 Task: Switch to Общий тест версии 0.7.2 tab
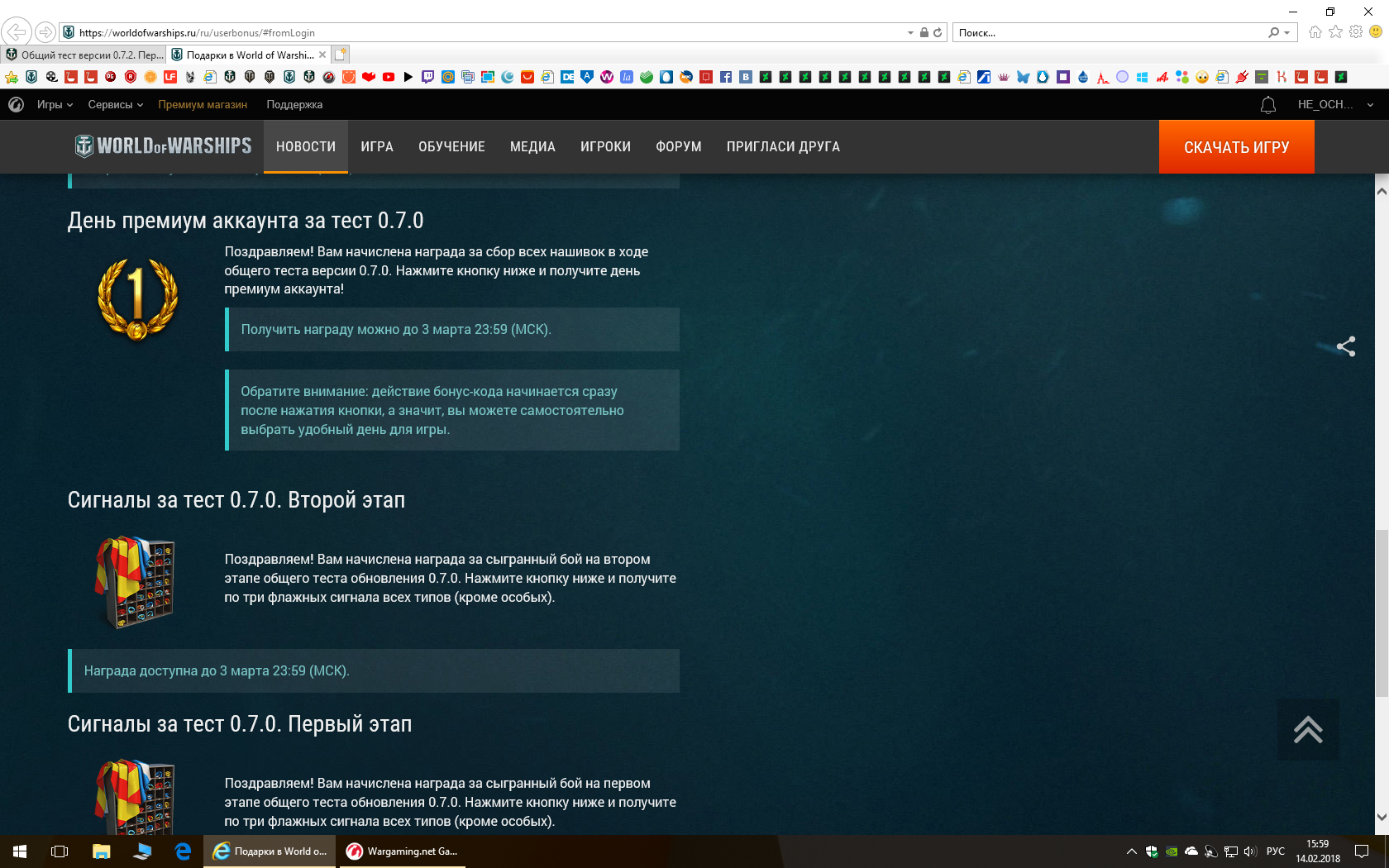[x=84, y=55]
